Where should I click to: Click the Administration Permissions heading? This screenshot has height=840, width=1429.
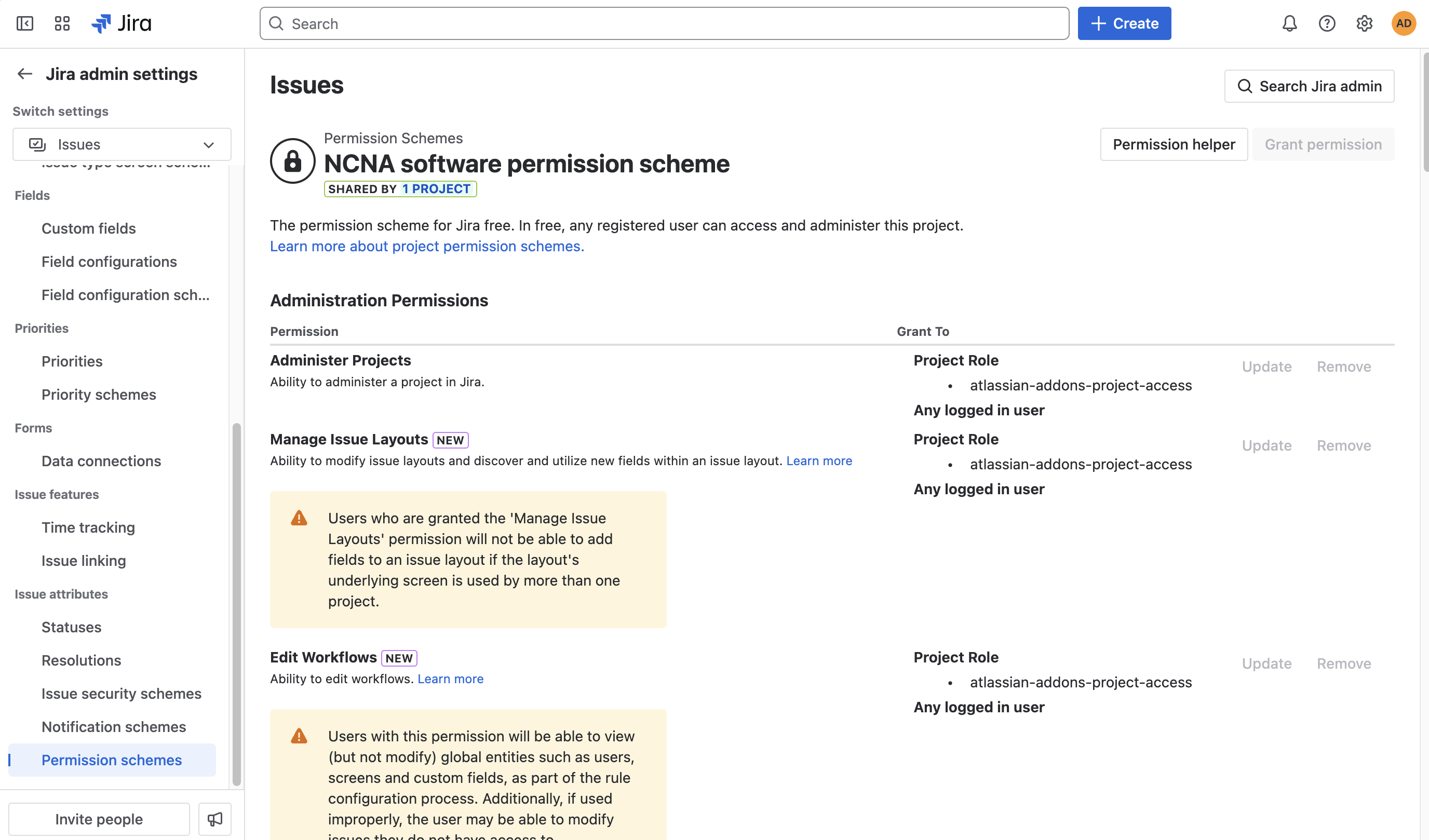point(379,301)
